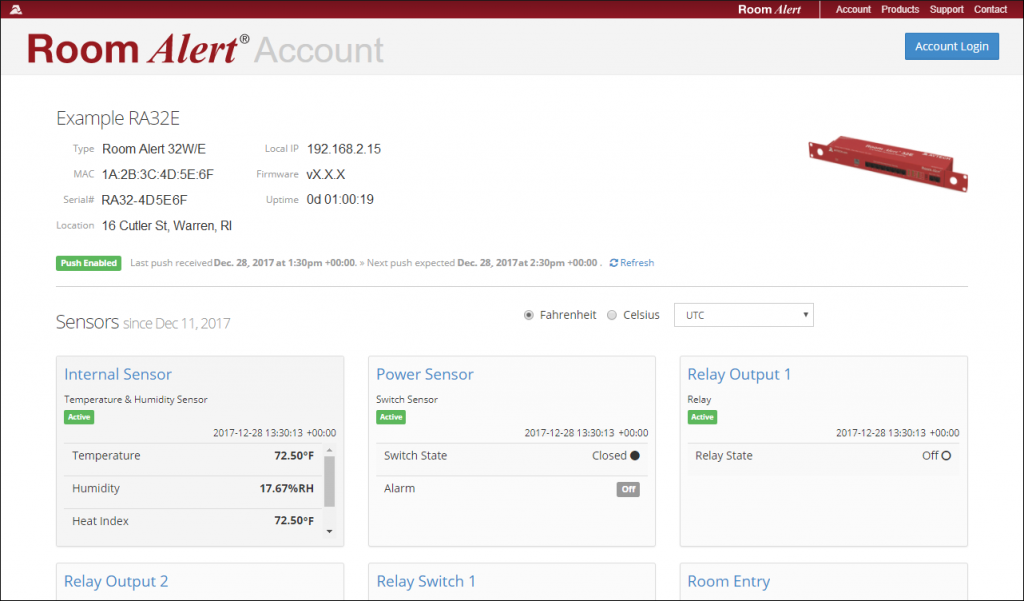Select the Fahrenheit radio button

529,315
